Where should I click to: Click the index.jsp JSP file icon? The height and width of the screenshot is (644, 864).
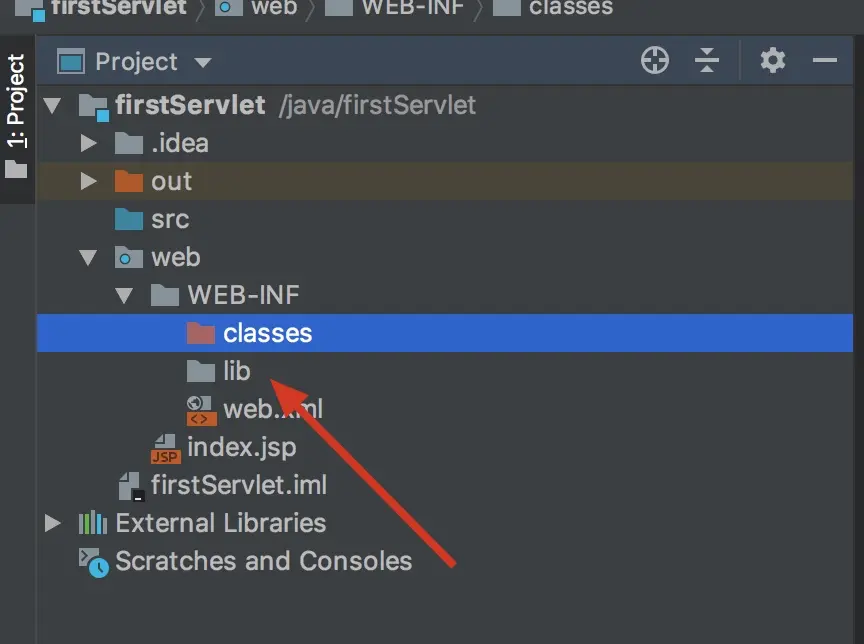tap(165, 447)
